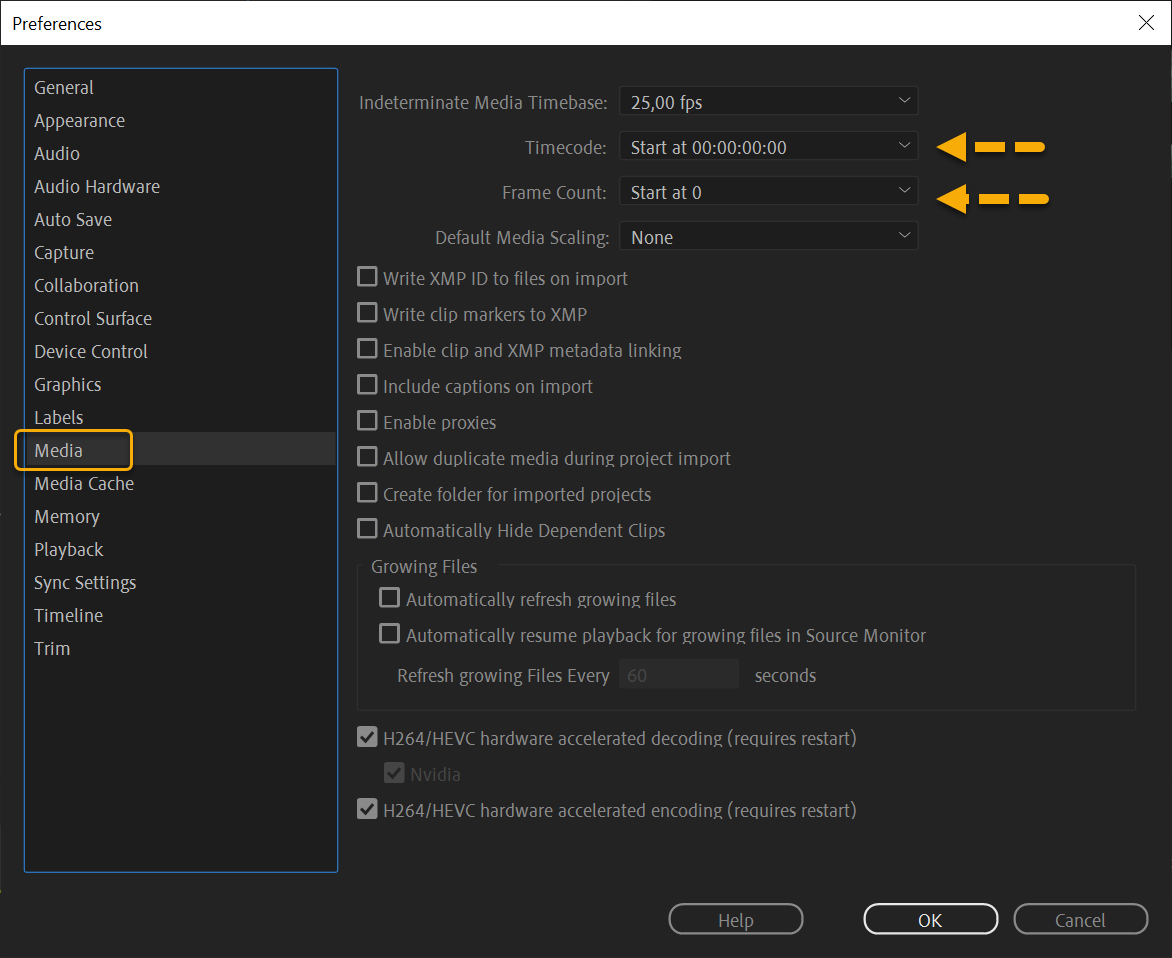Viewport: 1172px width, 958px height.
Task: Enable Automatically refresh growing files
Action: click(x=389, y=597)
